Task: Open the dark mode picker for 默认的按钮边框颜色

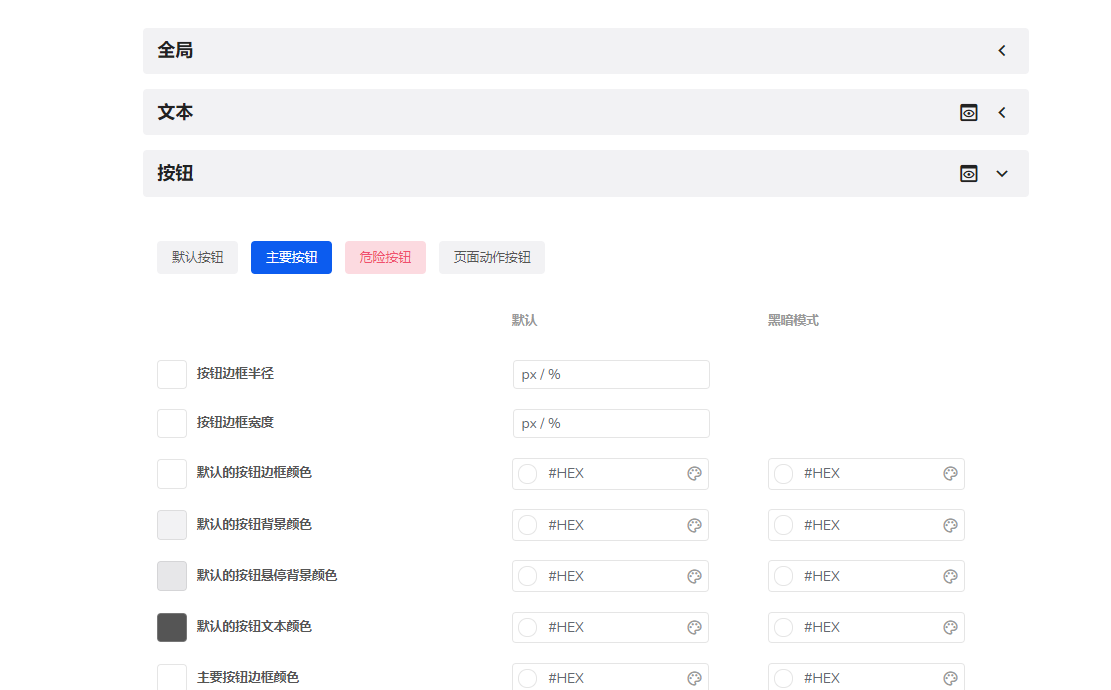Action: (x=950, y=473)
